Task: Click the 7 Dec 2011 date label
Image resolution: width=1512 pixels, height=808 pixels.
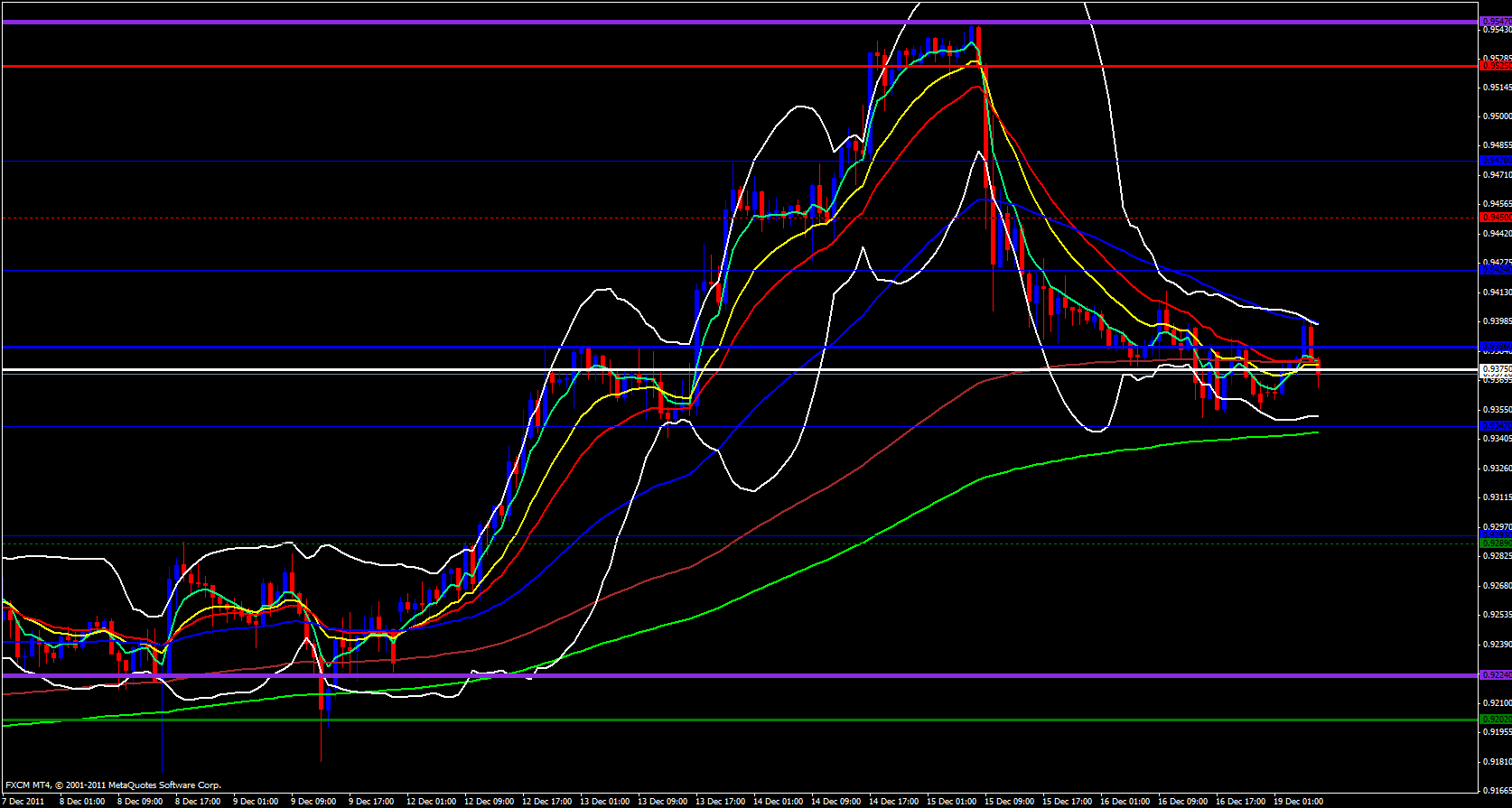Action: 24,802
